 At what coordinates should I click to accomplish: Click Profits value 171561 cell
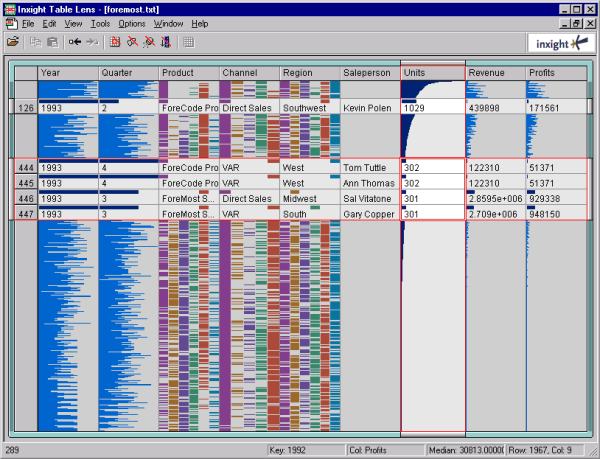(x=556, y=108)
